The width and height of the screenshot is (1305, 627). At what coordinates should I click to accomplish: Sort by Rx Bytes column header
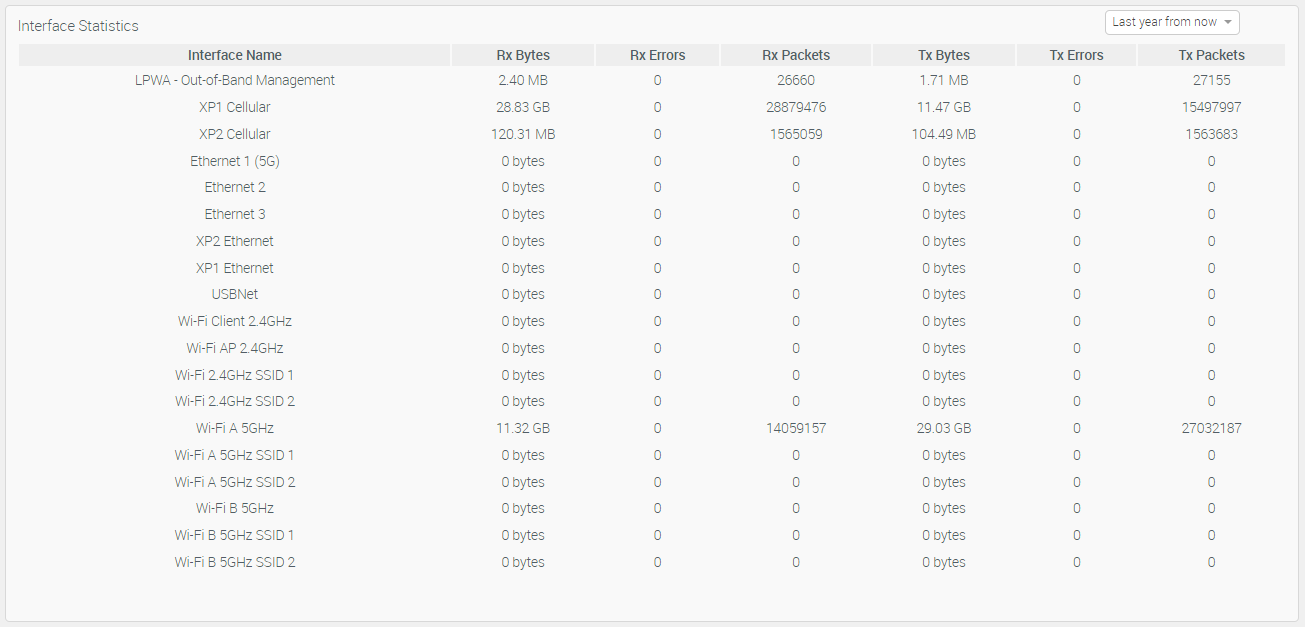coord(523,55)
